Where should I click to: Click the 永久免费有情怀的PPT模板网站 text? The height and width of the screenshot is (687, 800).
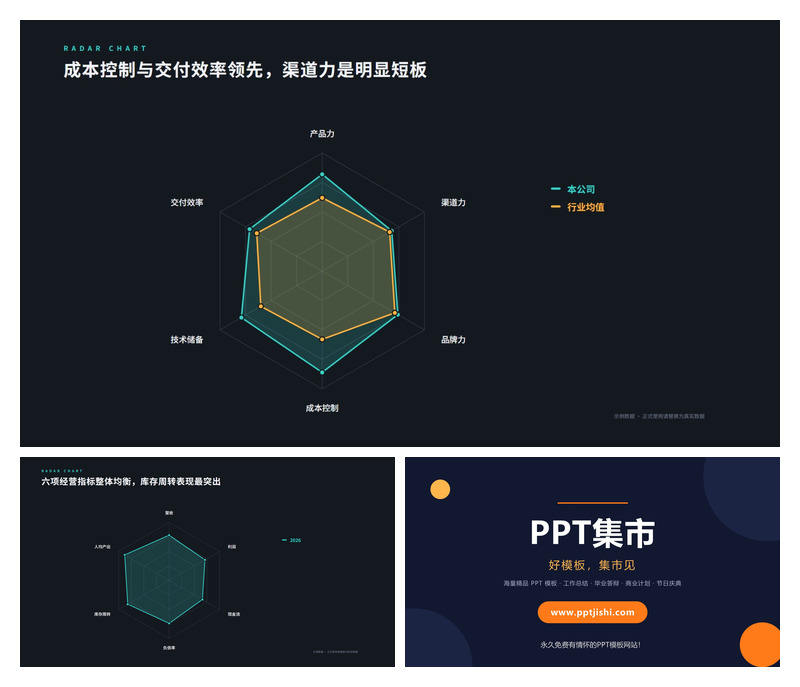pyautogui.click(x=590, y=645)
